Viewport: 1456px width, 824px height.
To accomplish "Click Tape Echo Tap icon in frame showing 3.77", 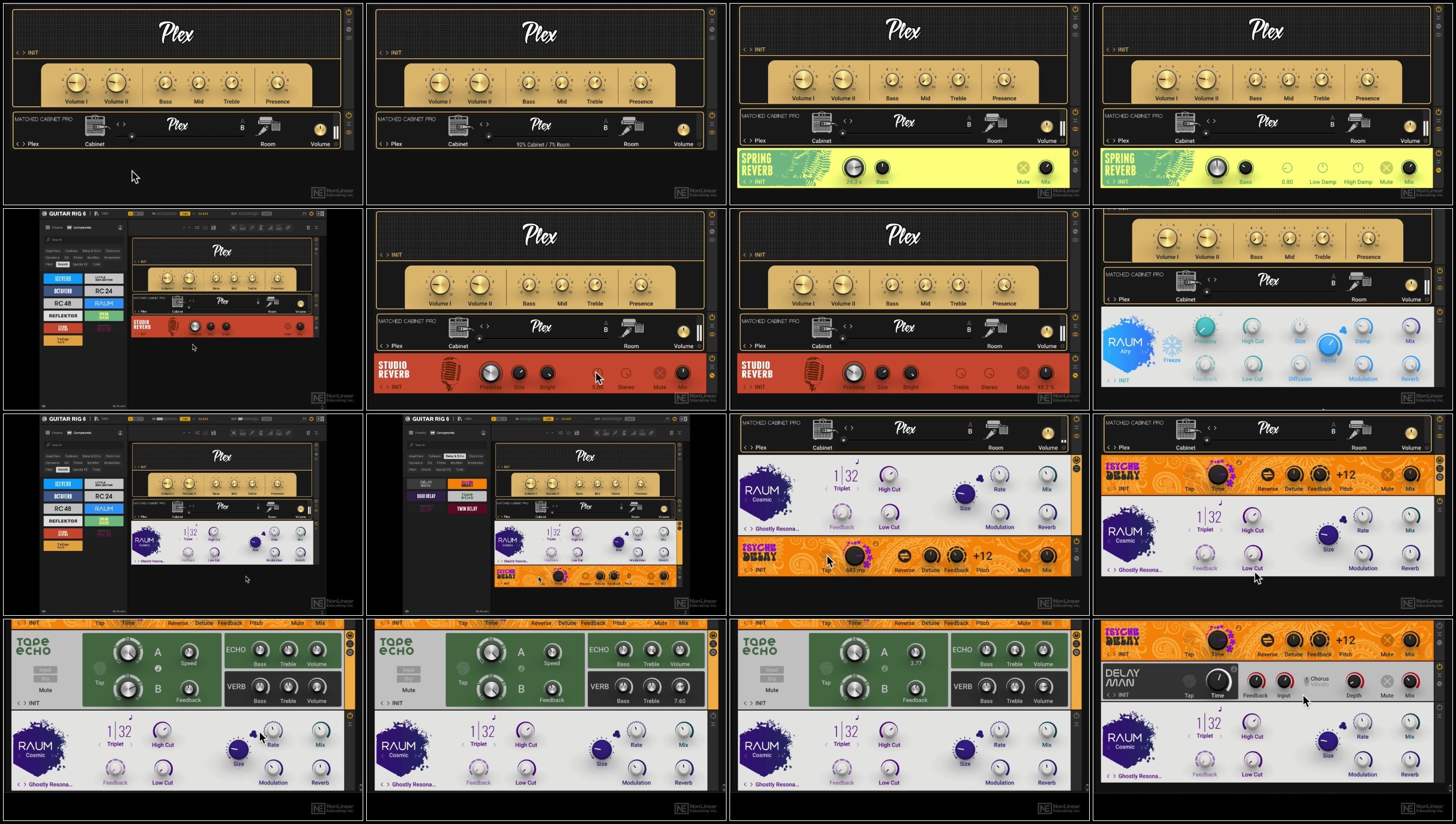I will (x=826, y=668).
